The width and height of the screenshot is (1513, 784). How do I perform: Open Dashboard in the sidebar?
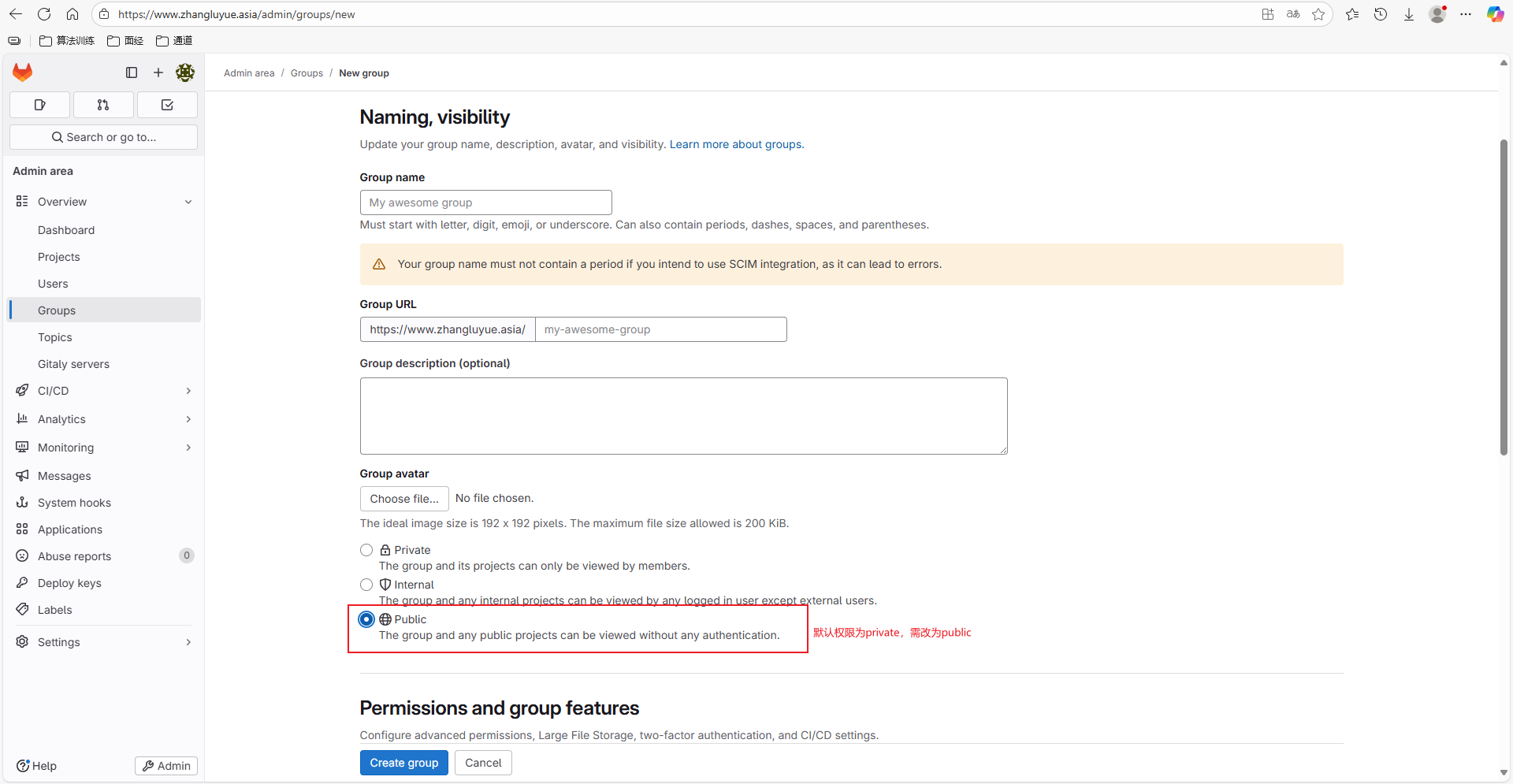click(x=103, y=230)
